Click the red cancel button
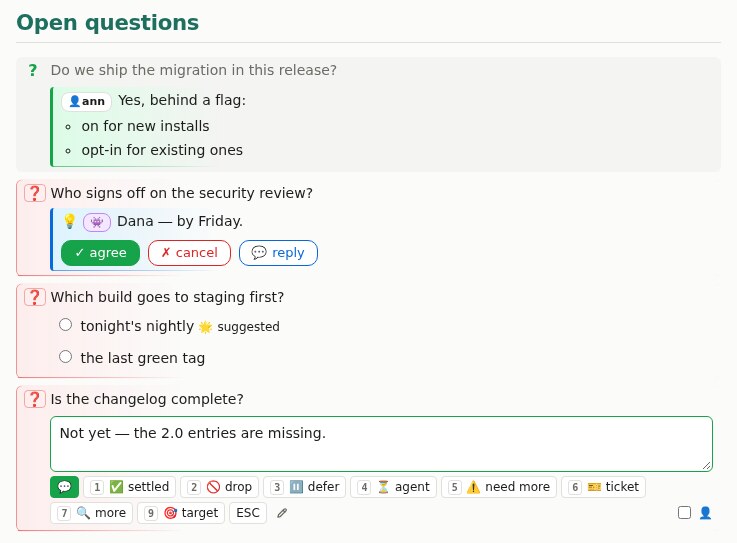Image resolution: width=737 pixels, height=543 pixels. tap(189, 253)
